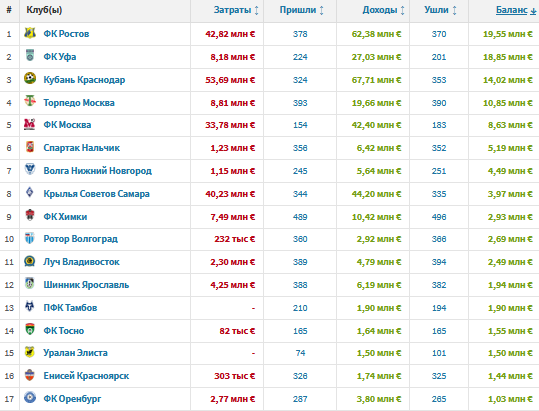
Task: Open the Уралан Элиста club link
Action: pos(75,353)
